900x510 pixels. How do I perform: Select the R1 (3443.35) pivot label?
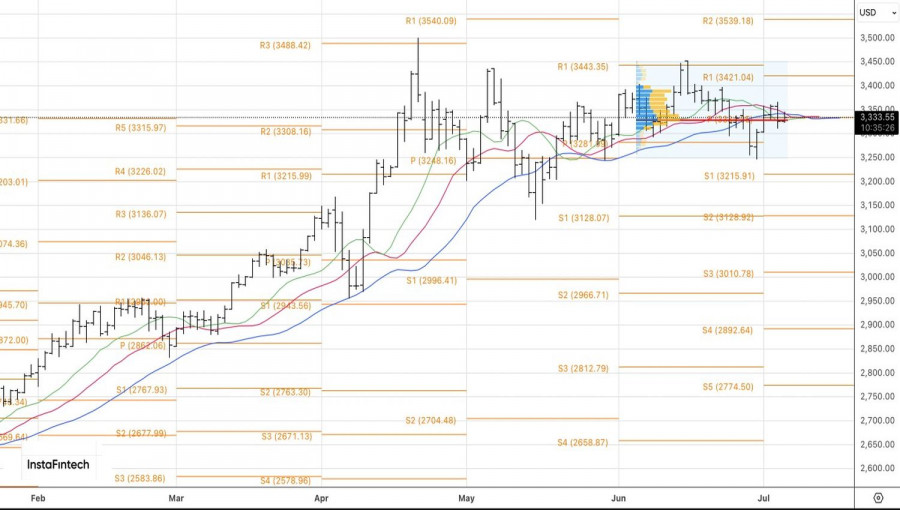pyautogui.click(x=583, y=67)
